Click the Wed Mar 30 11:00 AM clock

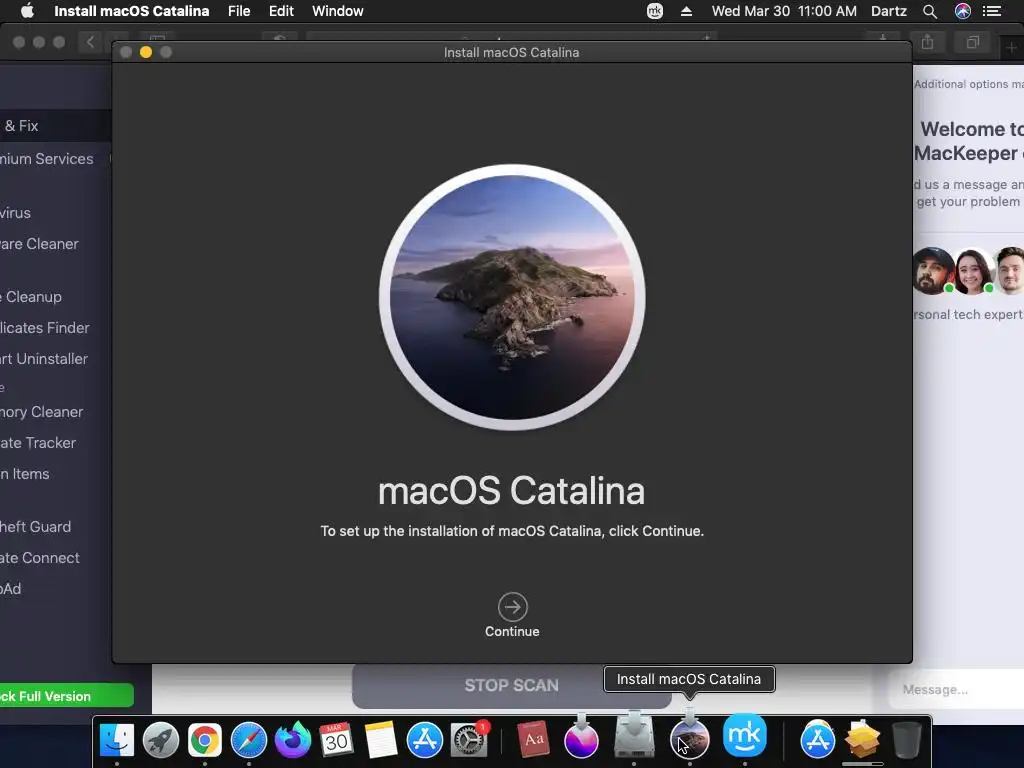pos(784,11)
